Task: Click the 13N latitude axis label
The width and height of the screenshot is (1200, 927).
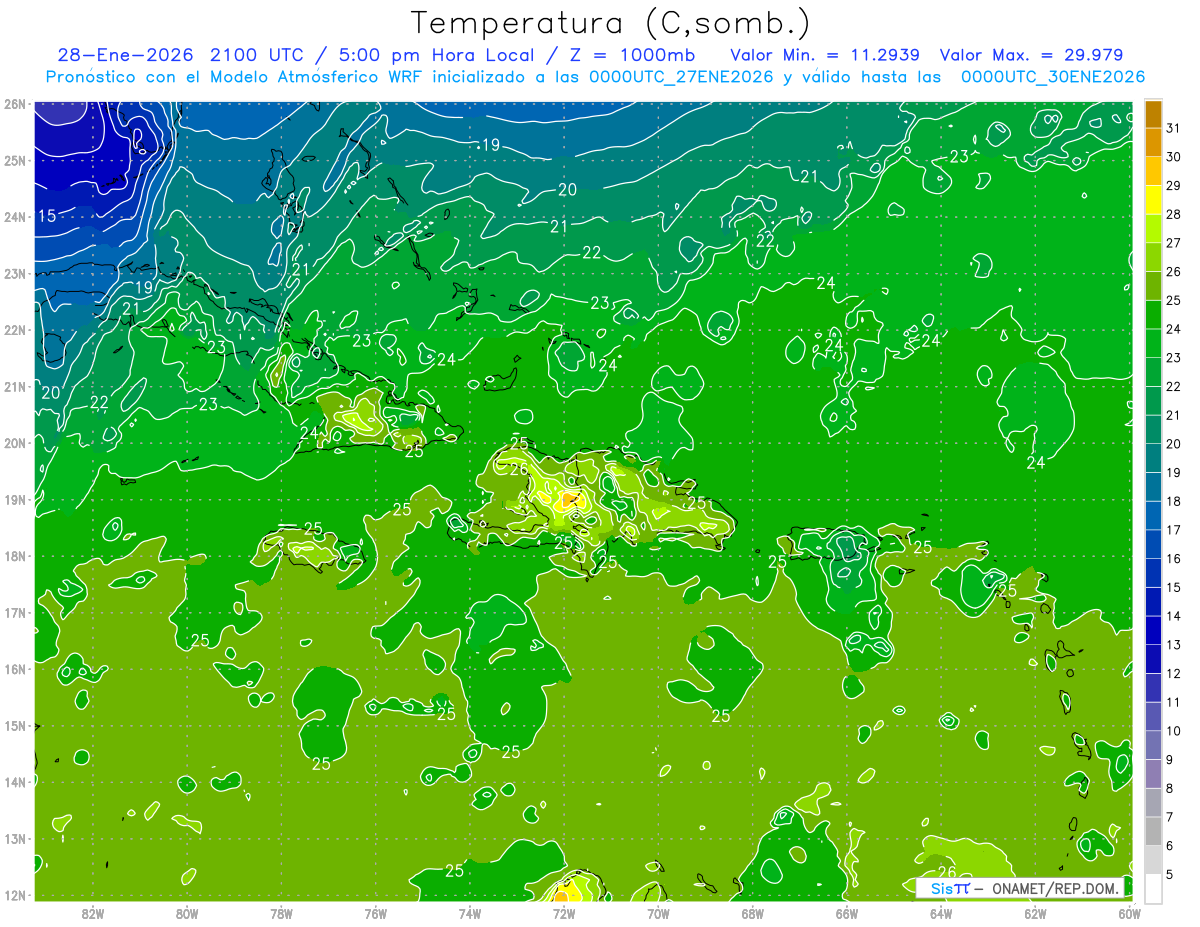Action: pos(14,838)
